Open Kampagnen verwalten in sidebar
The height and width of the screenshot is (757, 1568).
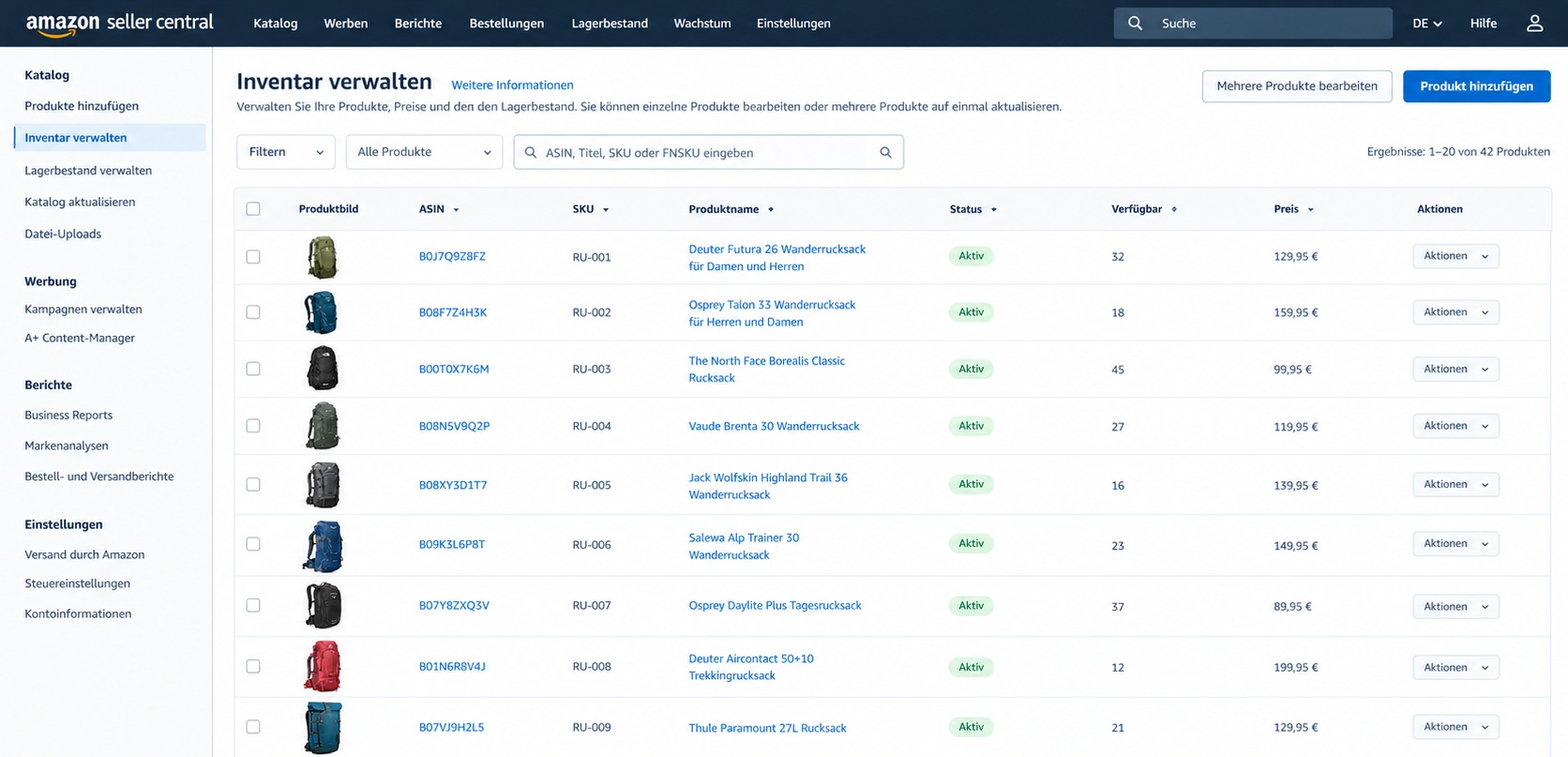coord(83,310)
